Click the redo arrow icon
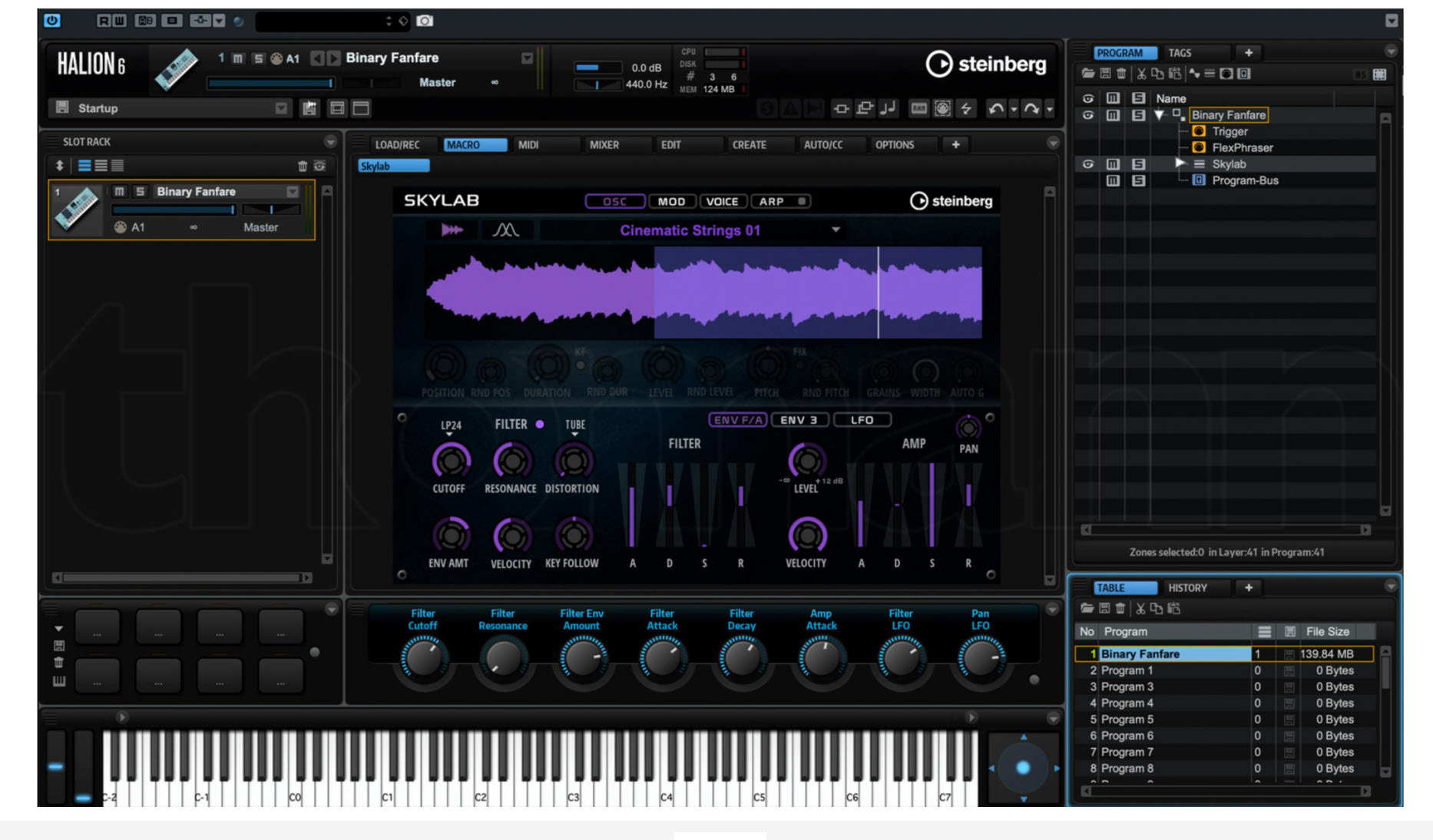 click(1031, 108)
